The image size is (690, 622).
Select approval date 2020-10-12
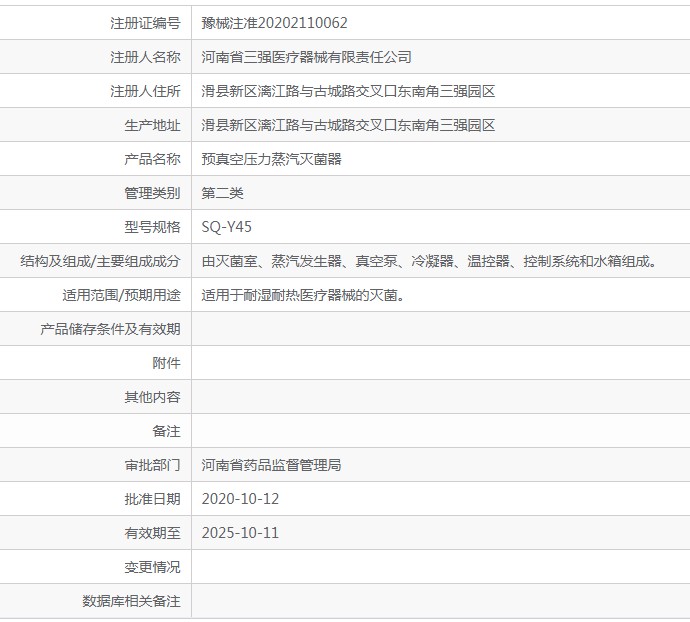point(240,499)
